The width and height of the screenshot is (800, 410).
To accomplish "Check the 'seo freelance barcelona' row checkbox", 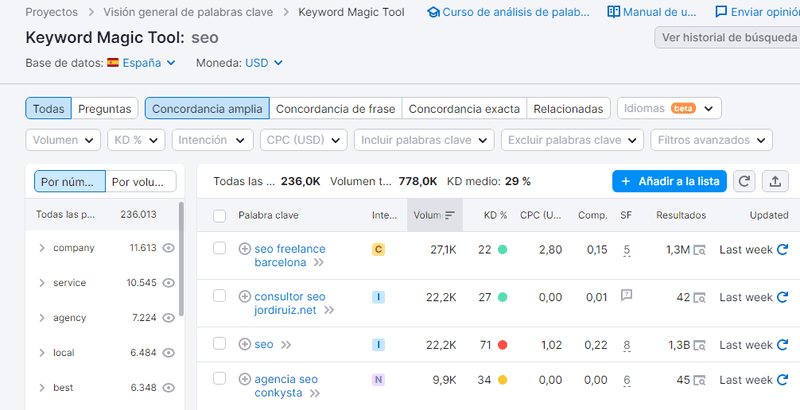I will pyautogui.click(x=219, y=248).
